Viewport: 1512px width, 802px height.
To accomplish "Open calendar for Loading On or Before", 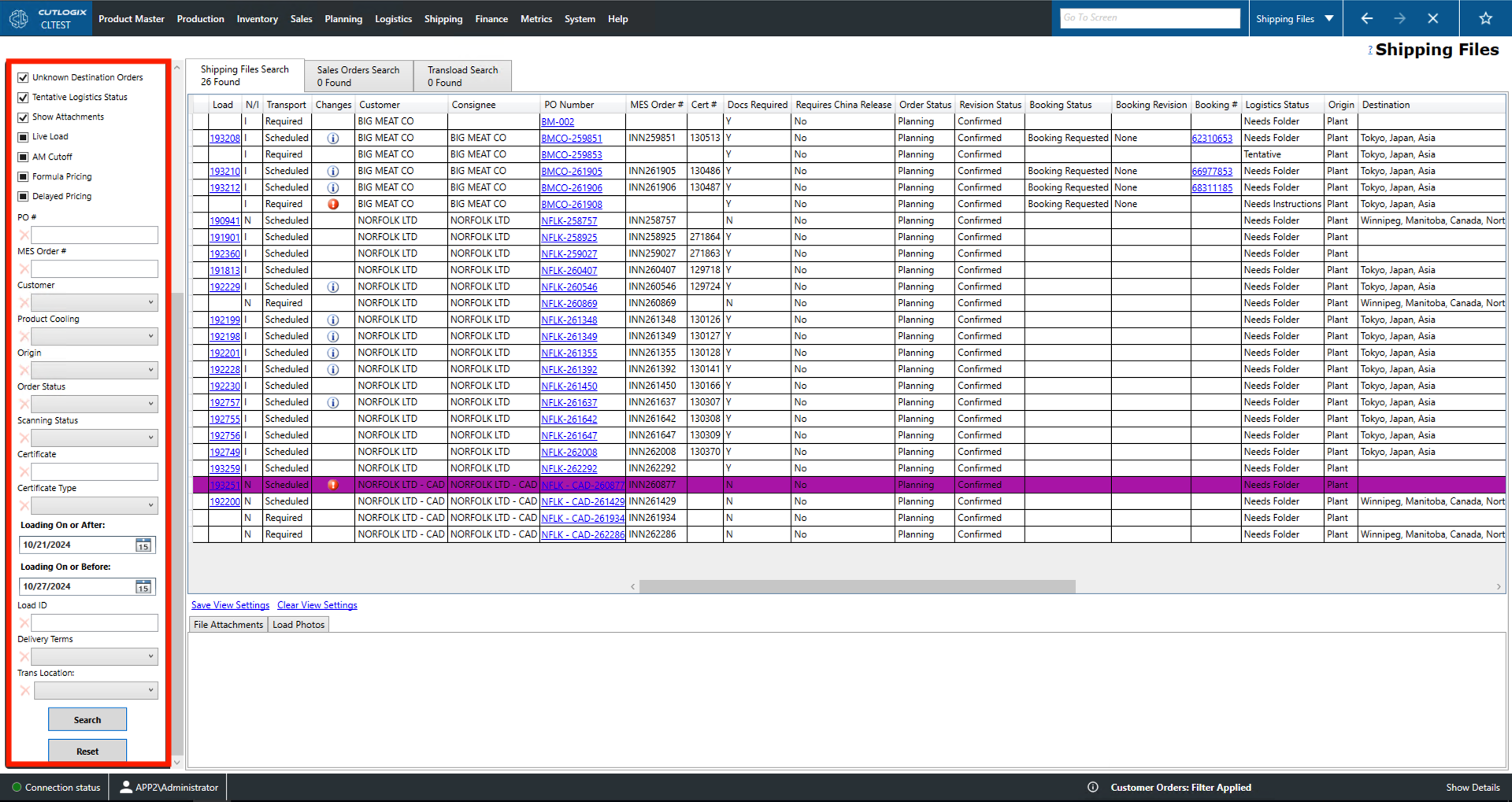I will (x=143, y=587).
